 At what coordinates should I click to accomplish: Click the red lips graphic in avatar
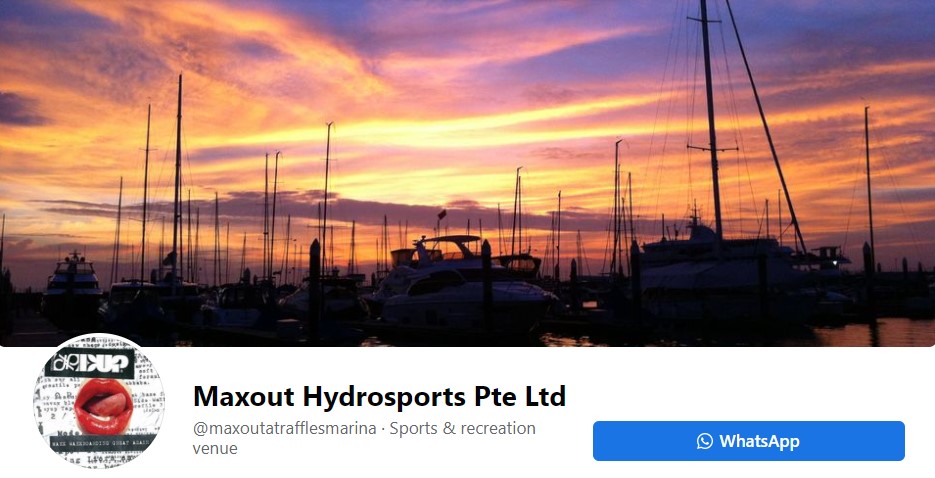pyautogui.click(x=104, y=405)
